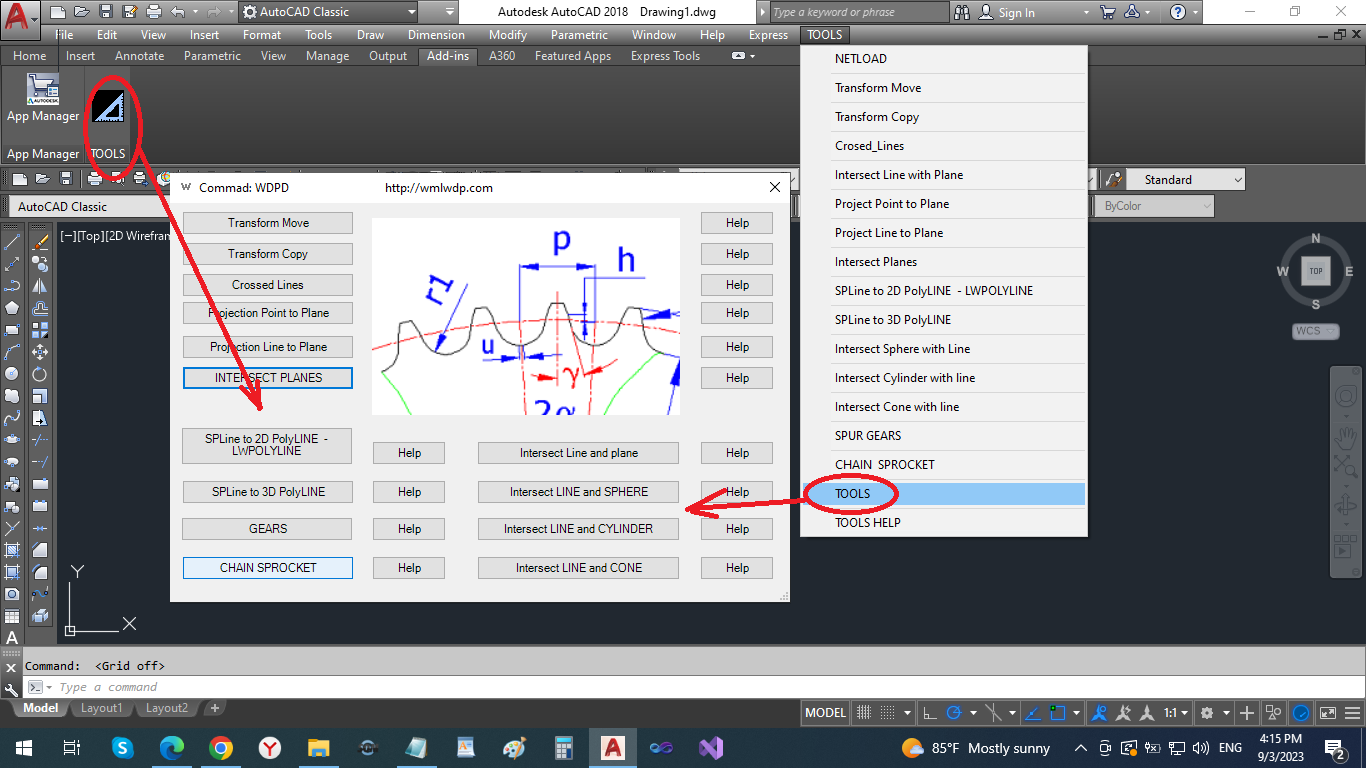This screenshot has height=768, width=1366.
Task: Select the Rectangle draw tool
Action: pyautogui.click(x=13, y=329)
